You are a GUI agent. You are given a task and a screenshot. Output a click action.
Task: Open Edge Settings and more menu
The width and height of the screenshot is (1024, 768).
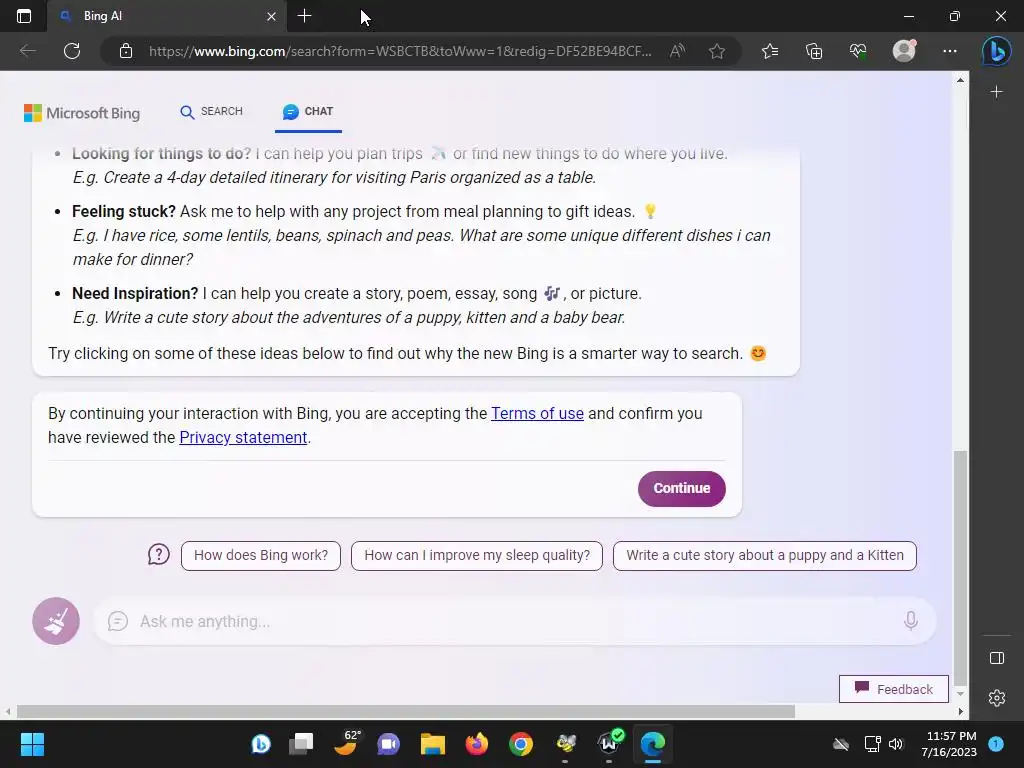coord(950,51)
